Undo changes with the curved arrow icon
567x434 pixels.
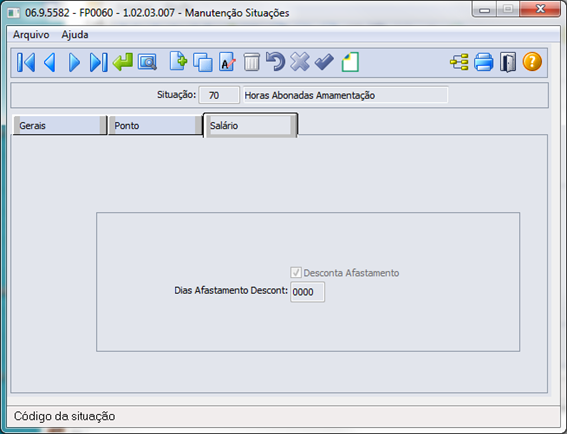(x=276, y=61)
